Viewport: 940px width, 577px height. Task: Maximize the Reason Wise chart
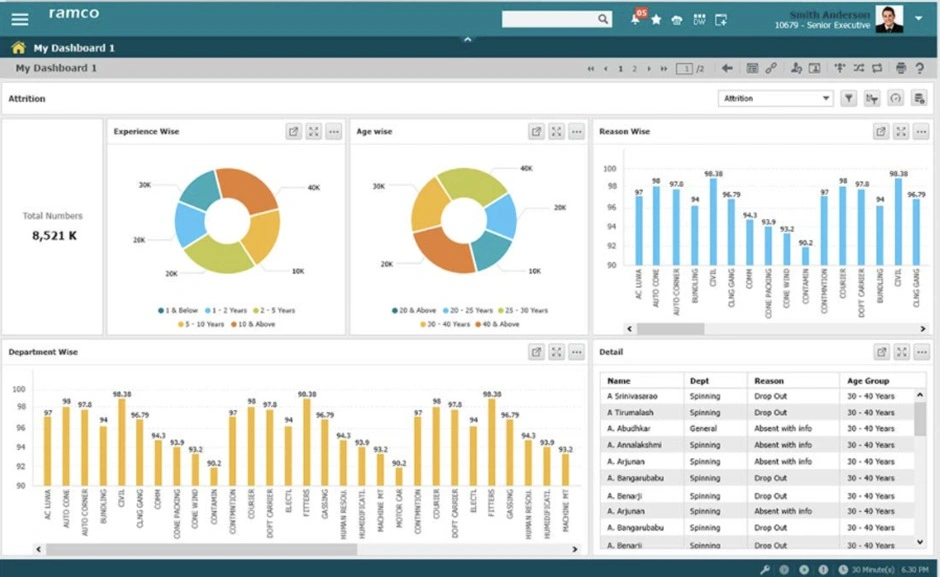pyautogui.click(x=901, y=131)
